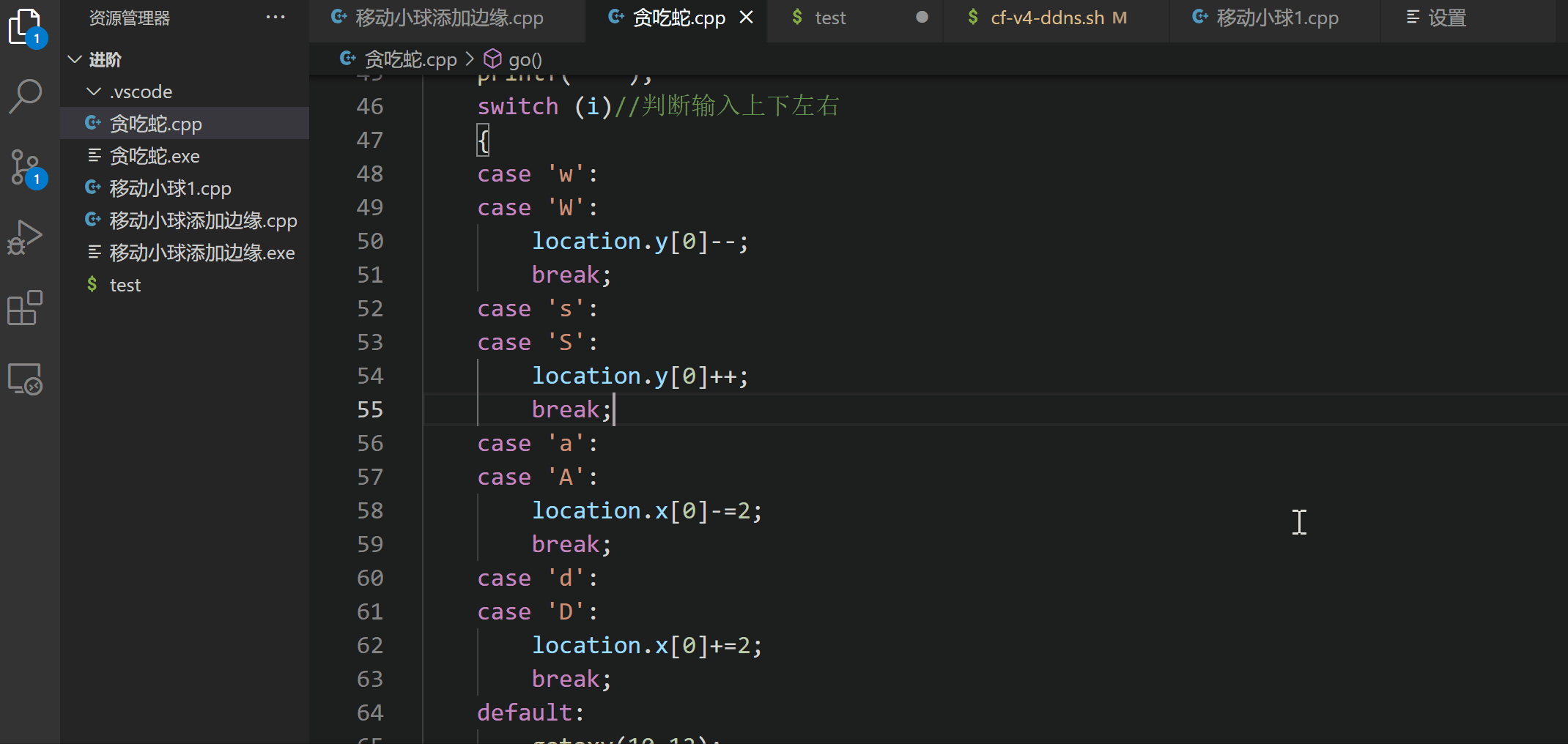Switch to the cf-v4-ddns.sh tab
Viewport: 1568px width, 744px height.
1046,18
